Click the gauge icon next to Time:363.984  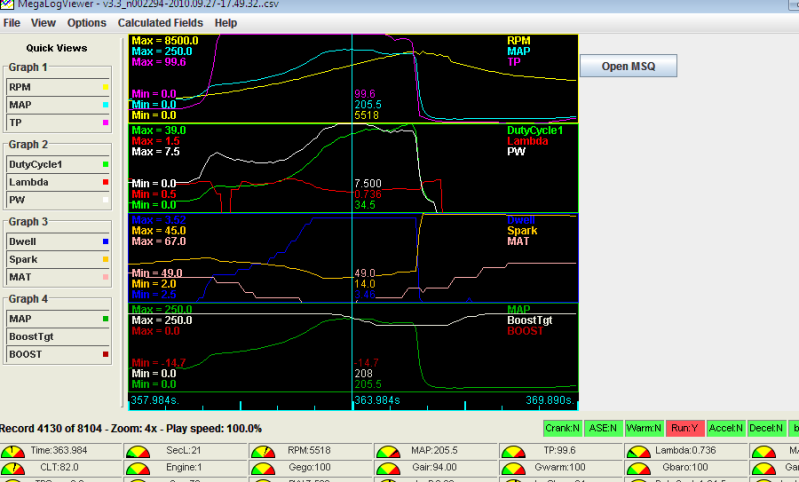[x=13, y=451]
